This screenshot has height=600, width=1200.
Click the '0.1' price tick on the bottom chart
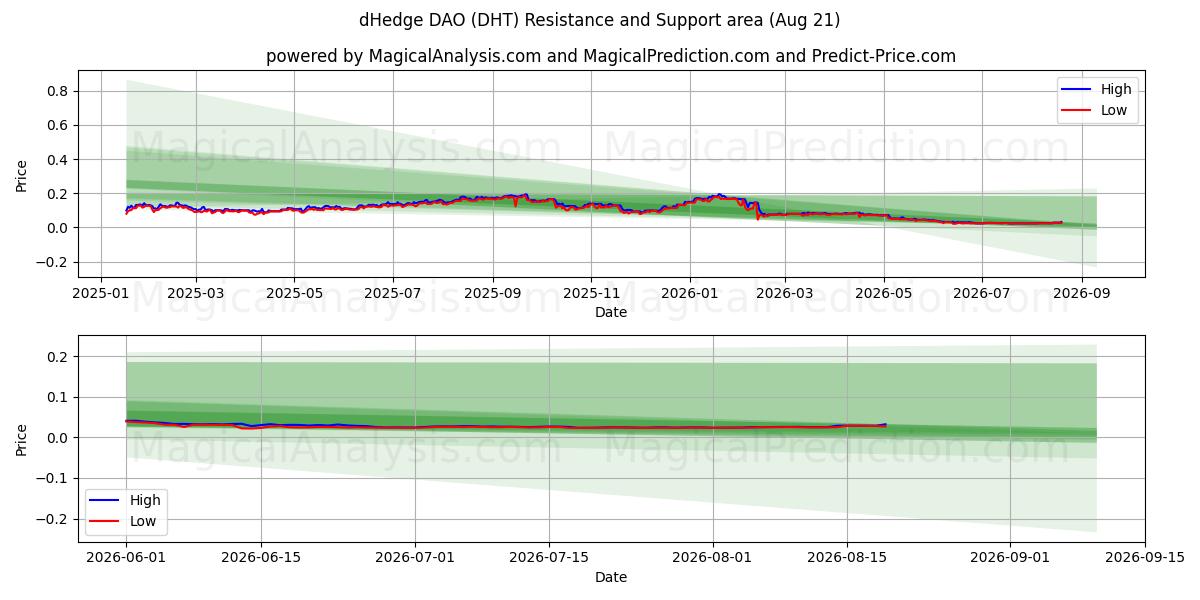point(57,397)
